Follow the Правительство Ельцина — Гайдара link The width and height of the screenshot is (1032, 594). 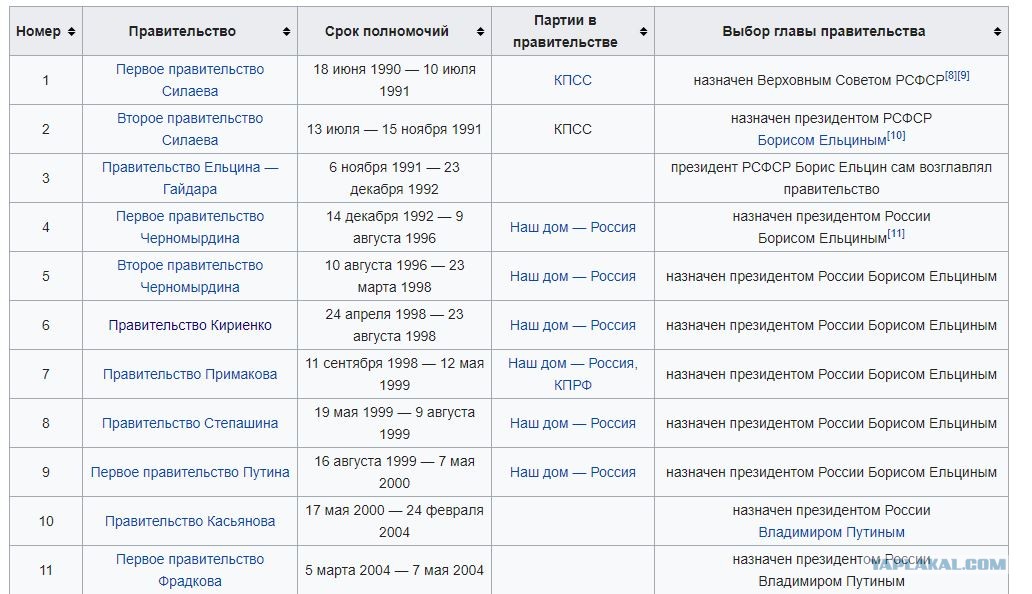[190, 178]
